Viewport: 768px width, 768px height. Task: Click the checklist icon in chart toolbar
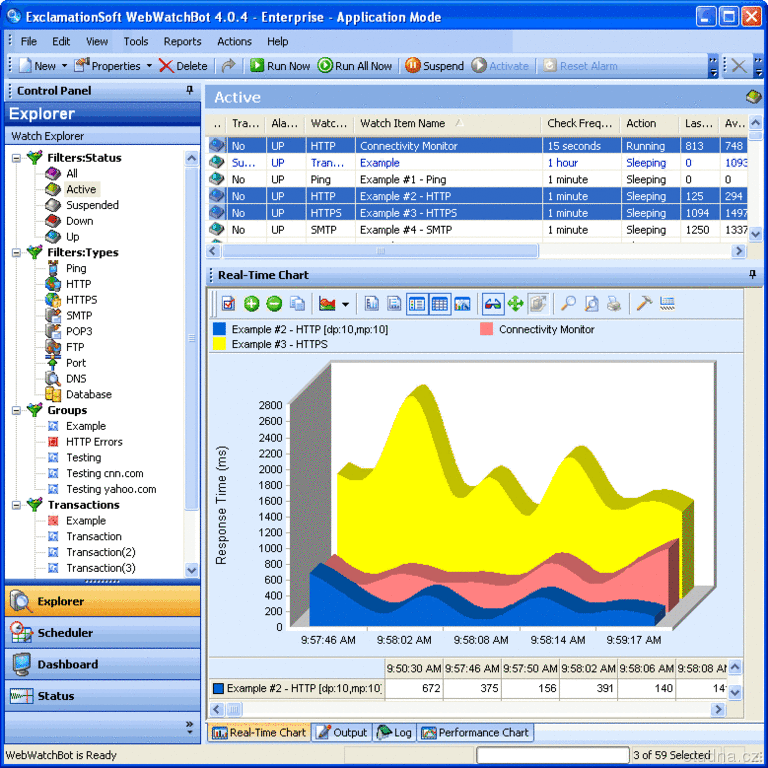tap(228, 304)
